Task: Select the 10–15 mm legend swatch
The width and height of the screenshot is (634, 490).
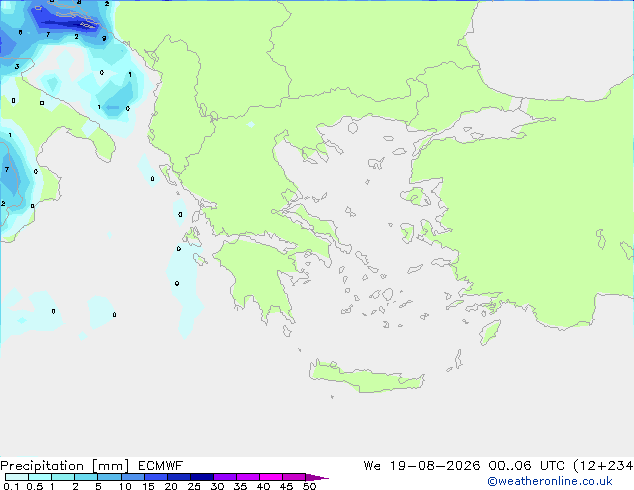Action: (x=133, y=477)
